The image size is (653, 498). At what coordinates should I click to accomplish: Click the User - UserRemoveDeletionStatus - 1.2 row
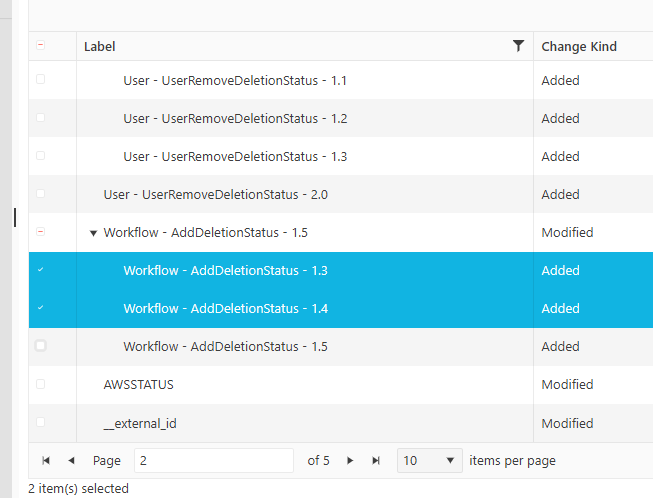coord(235,118)
